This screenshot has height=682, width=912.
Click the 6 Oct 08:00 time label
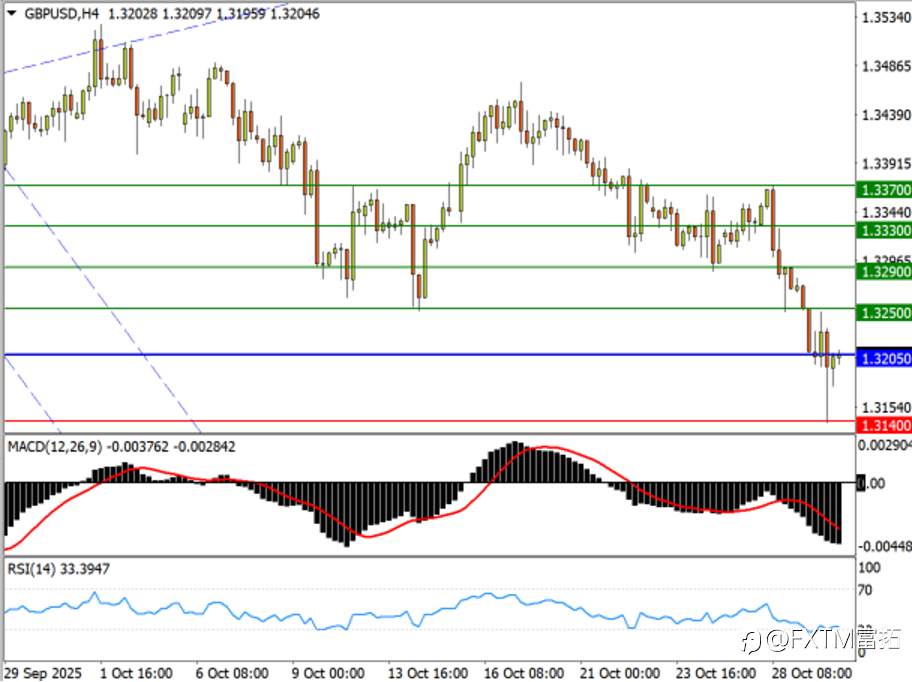tap(232, 673)
